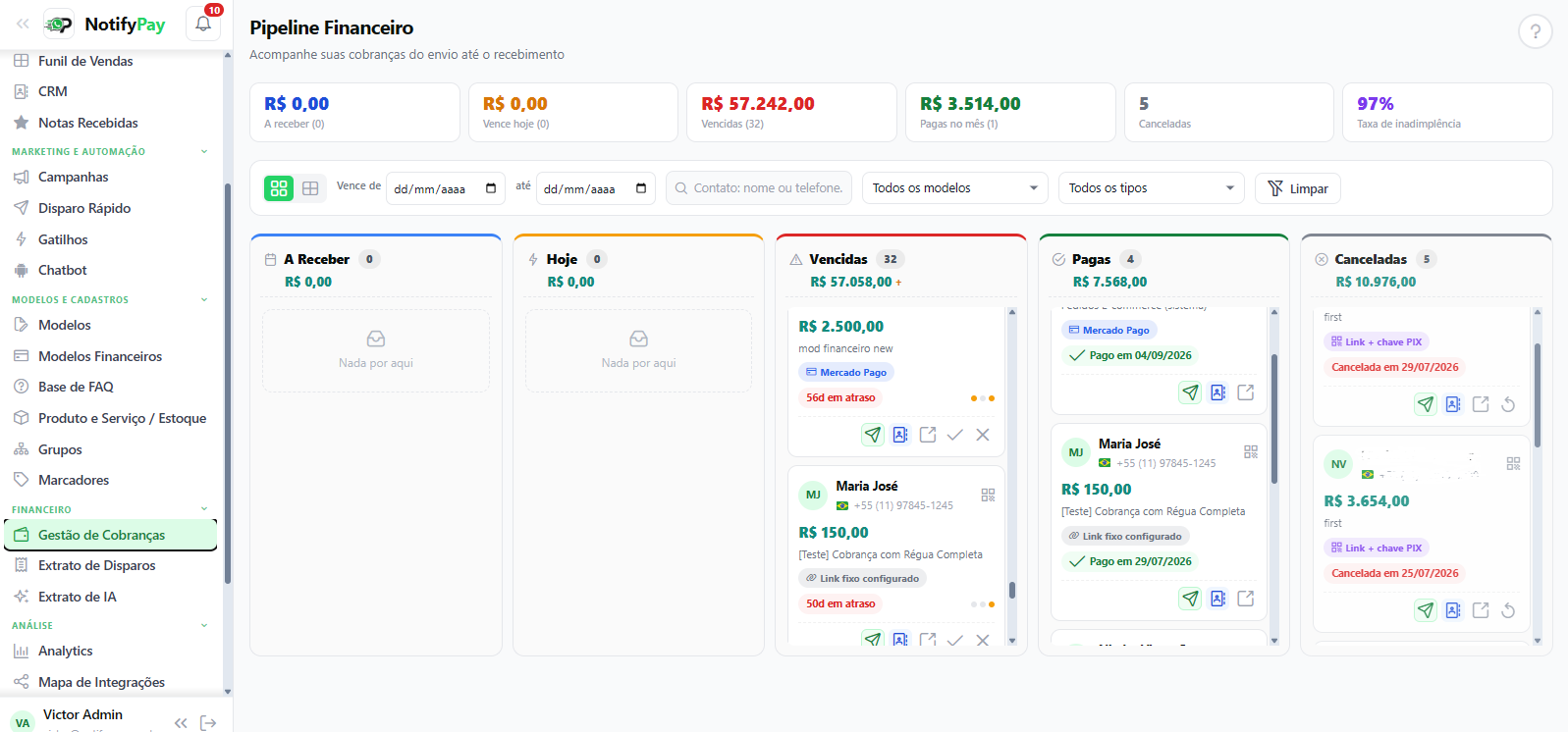Open contact icon on Cancelada em 25/07/2026 card

pyautogui.click(x=1453, y=610)
